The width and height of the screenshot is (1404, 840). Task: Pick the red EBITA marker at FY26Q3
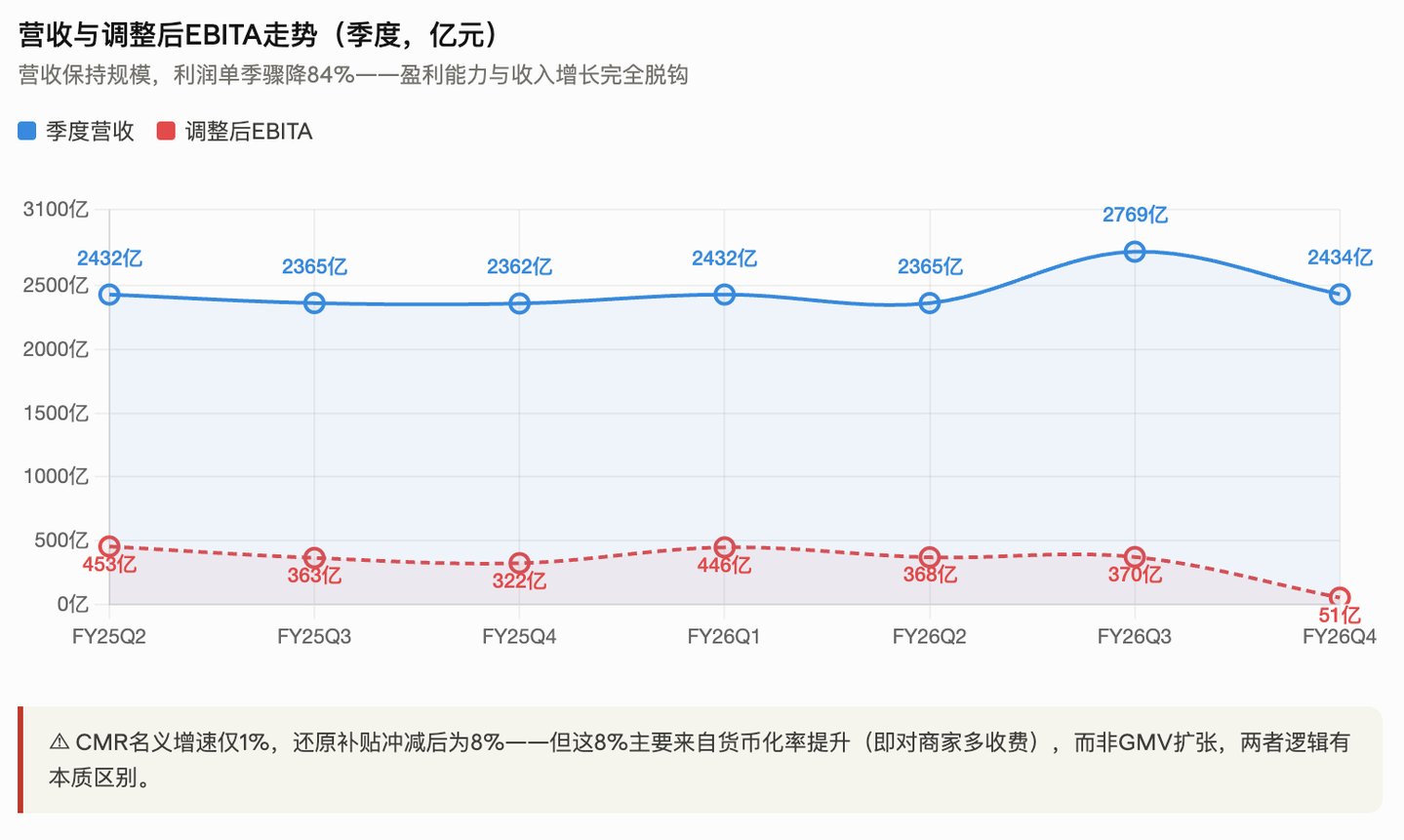1135,557
